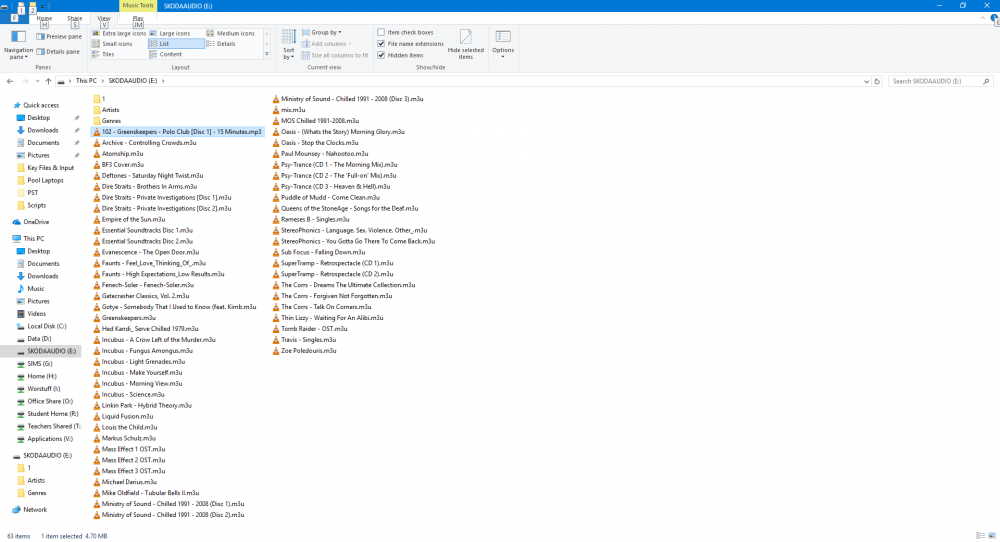Switch layout to Details view
Screen dimensions: 1000x542
click(x=221, y=44)
